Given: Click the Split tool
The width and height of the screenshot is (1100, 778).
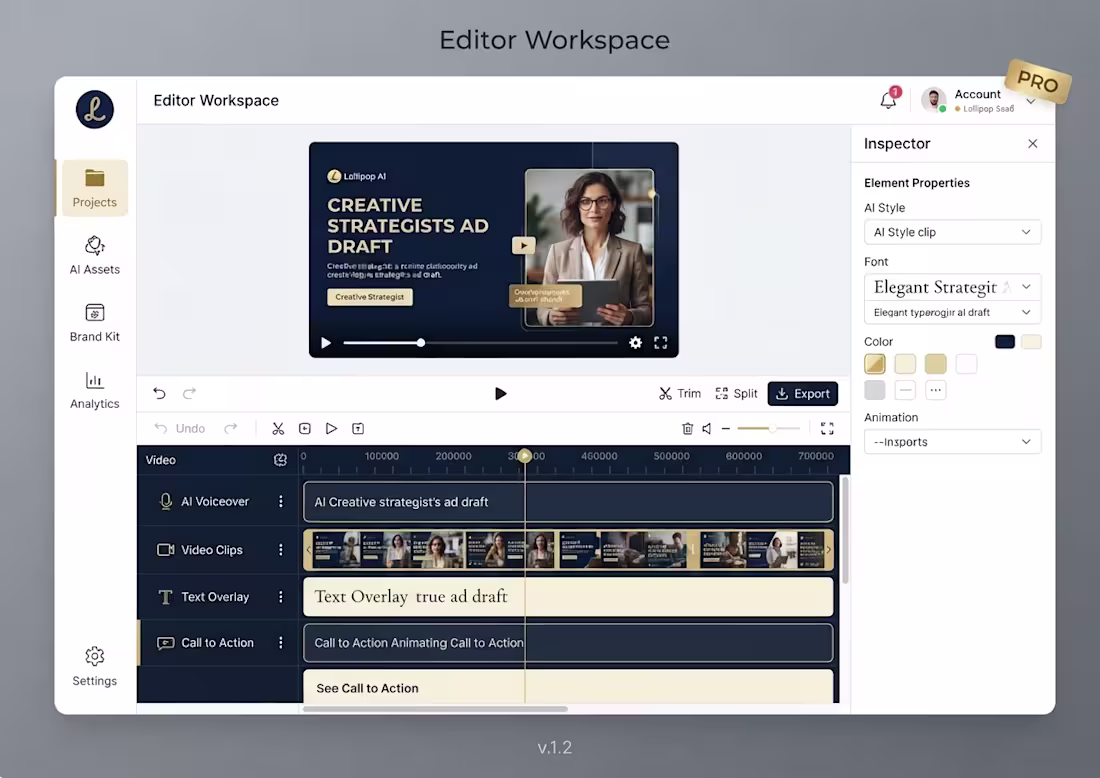Looking at the screenshot, I should 736,394.
